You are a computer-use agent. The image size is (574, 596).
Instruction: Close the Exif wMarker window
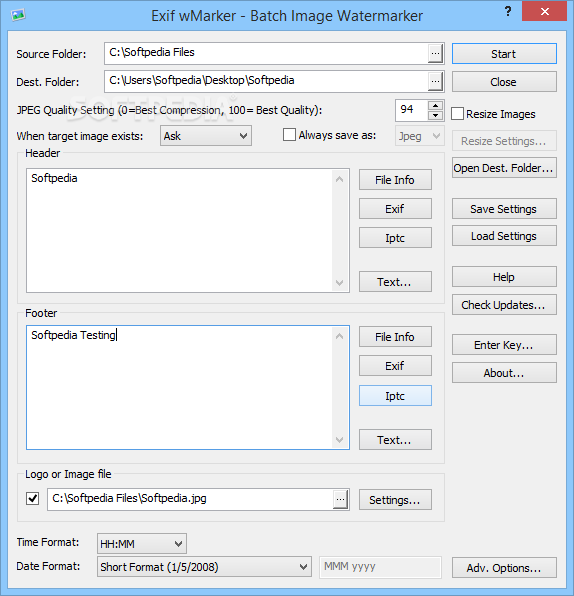(544, 11)
